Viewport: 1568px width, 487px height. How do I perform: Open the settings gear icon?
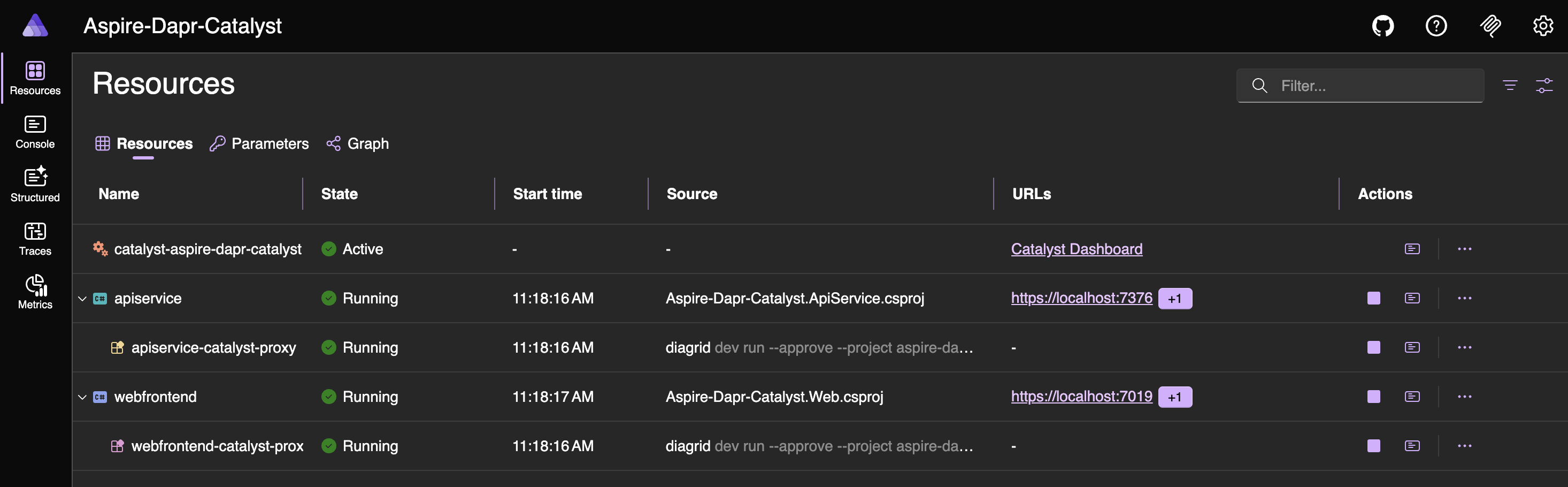[x=1542, y=26]
